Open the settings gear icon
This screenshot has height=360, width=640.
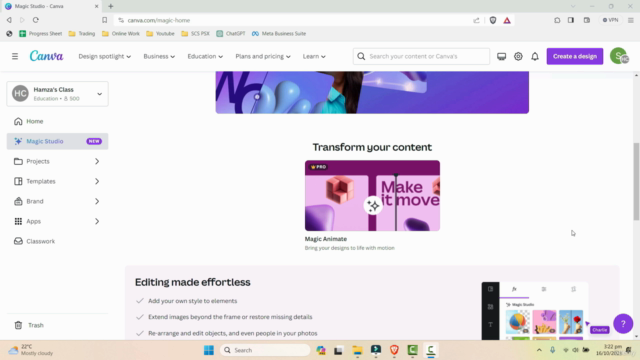[518, 56]
